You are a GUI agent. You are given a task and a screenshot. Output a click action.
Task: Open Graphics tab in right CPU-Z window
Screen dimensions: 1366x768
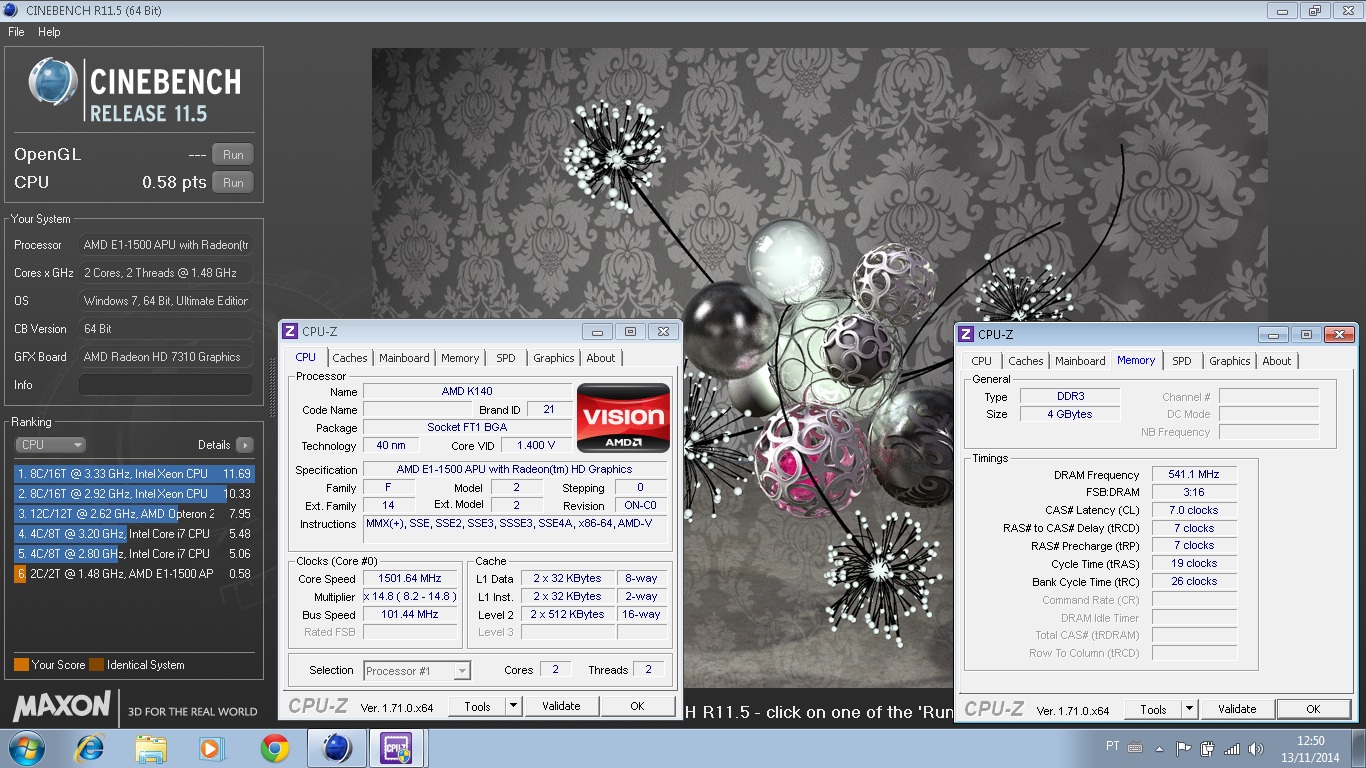tap(1230, 361)
